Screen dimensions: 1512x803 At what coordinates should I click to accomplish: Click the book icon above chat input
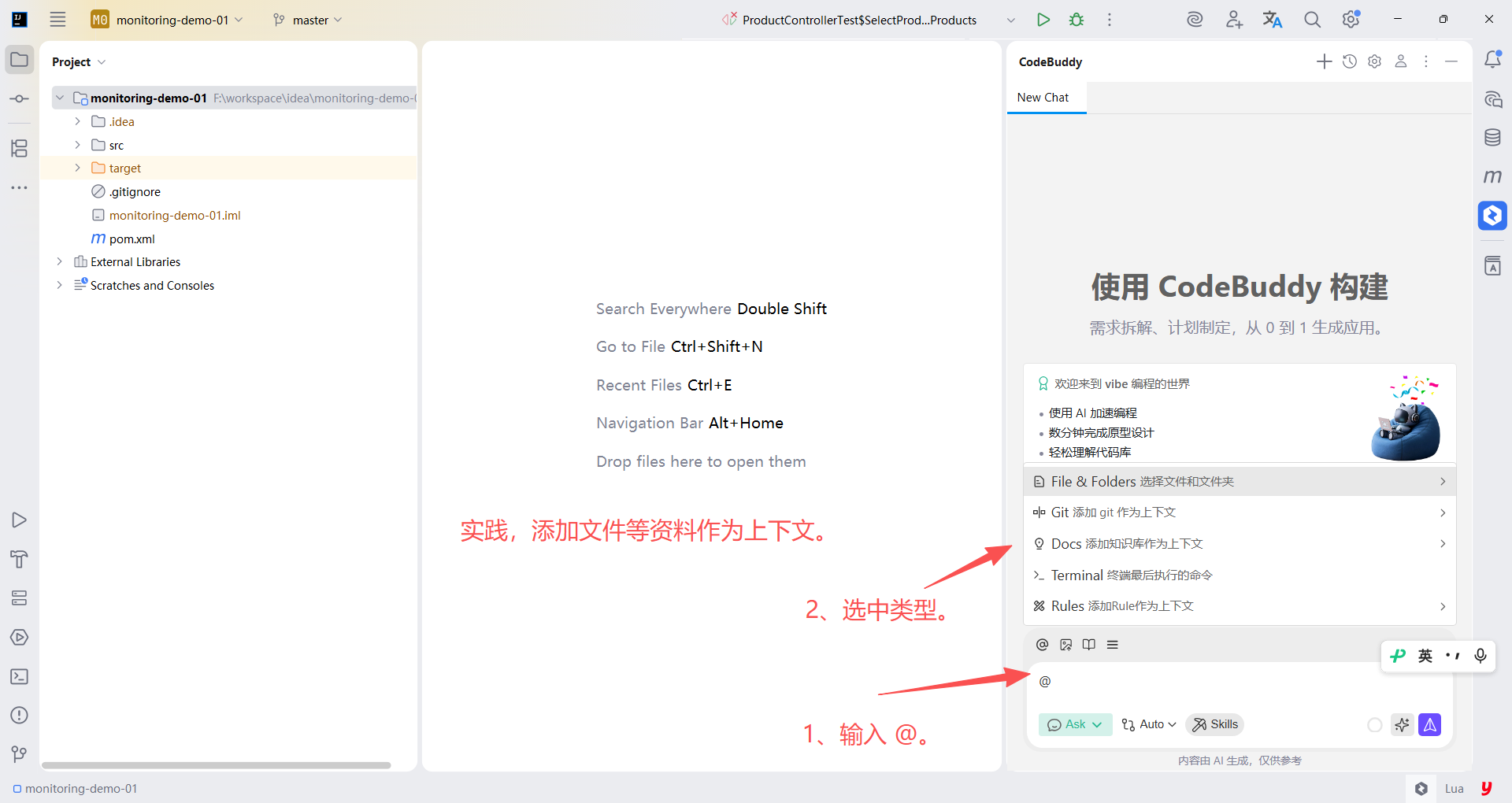click(1089, 645)
